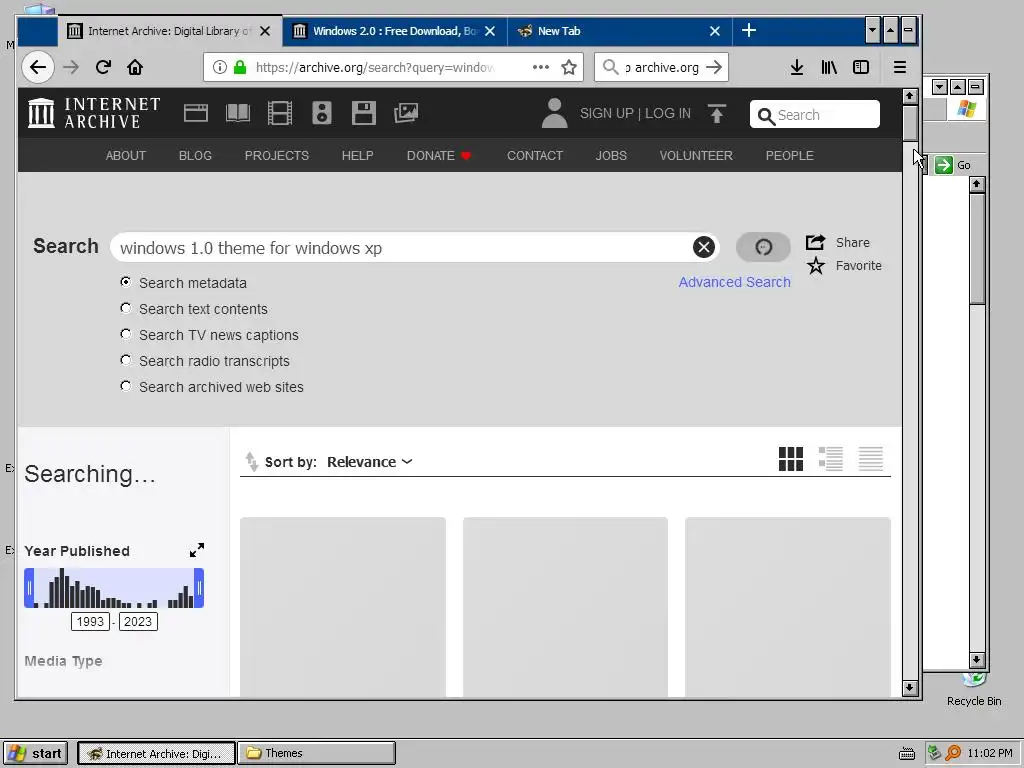The width and height of the screenshot is (1024, 768).
Task: Click the end year 2023 field
Action: pos(138,621)
